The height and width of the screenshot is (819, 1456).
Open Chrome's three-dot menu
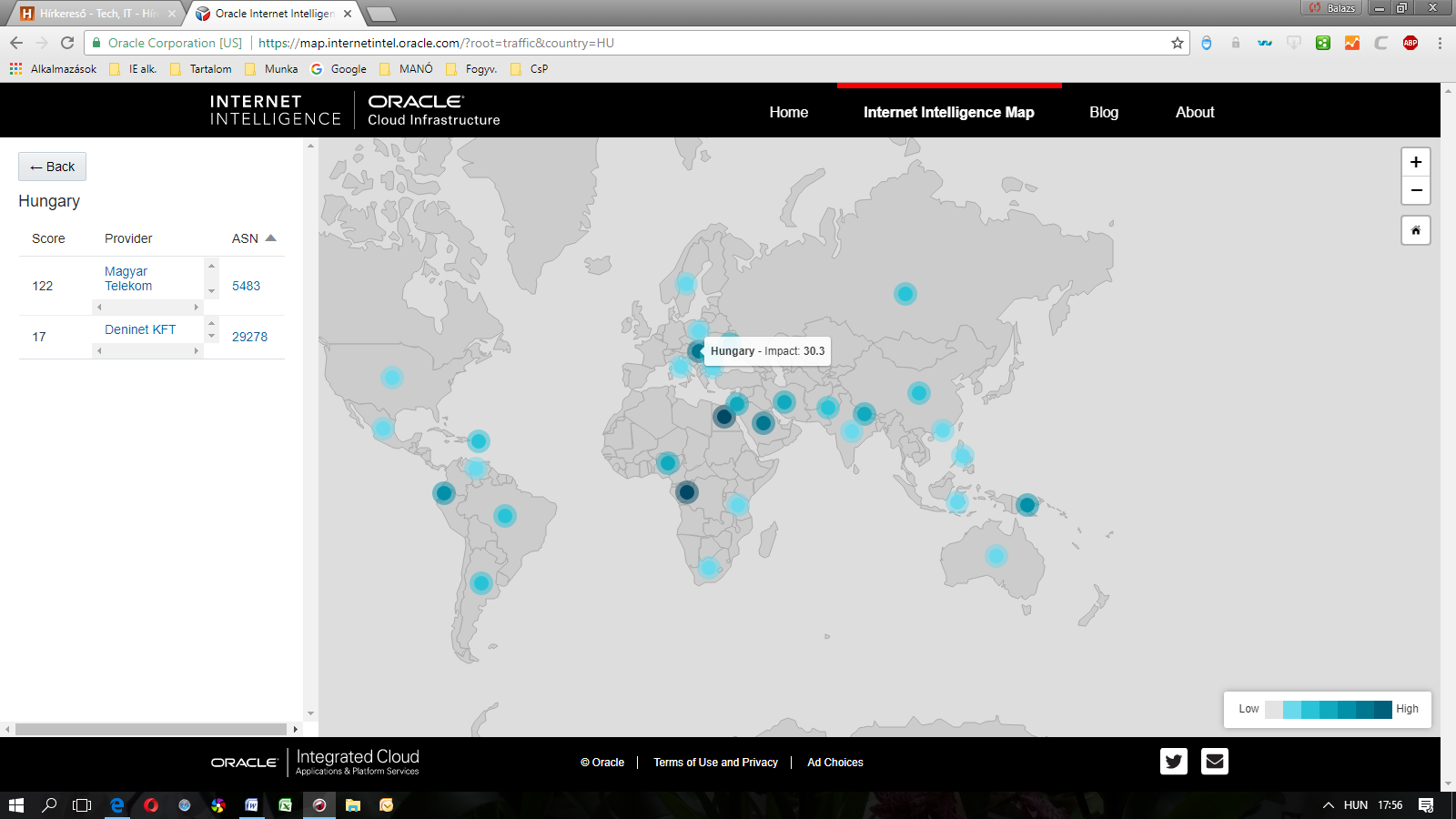click(x=1440, y=43)
